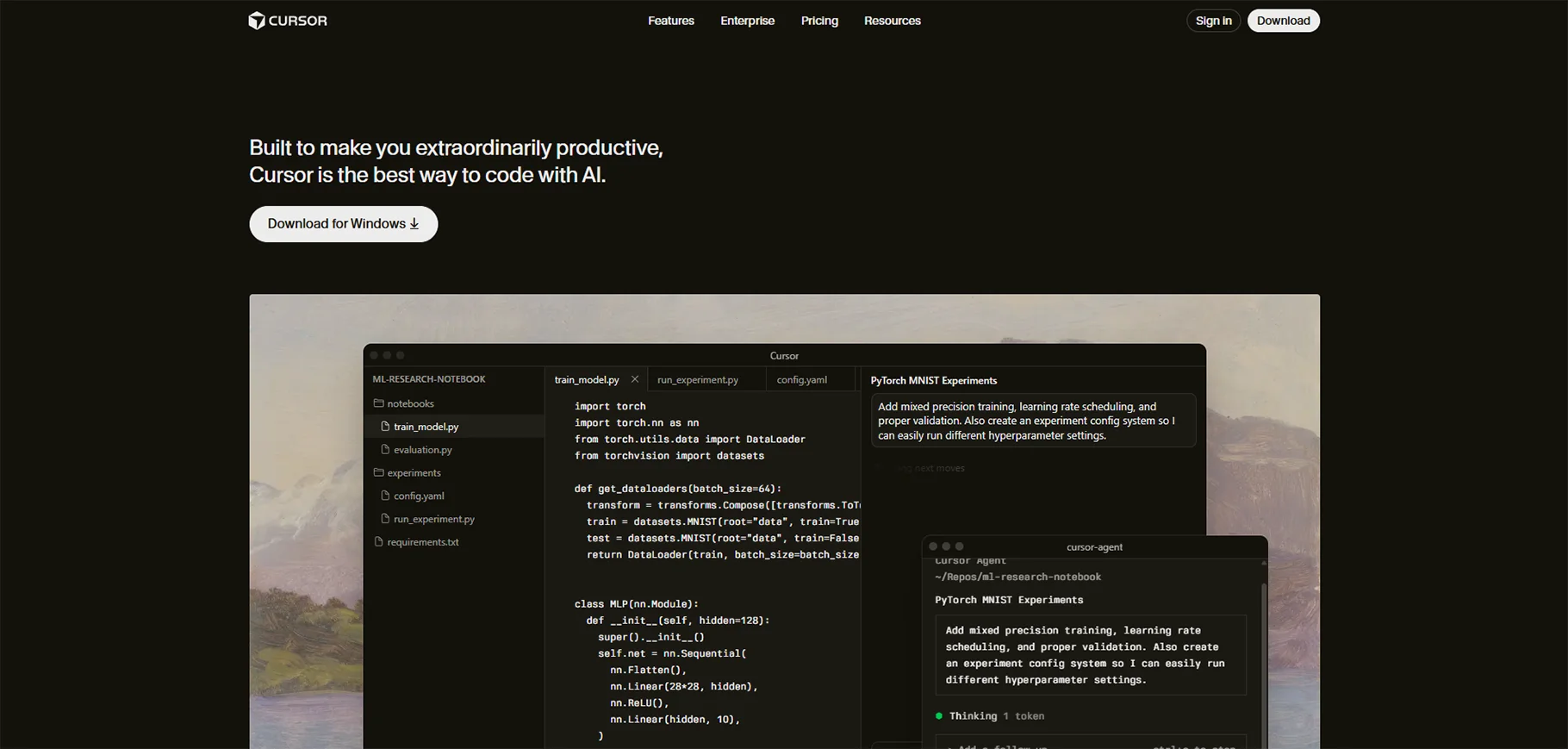Viewport: 1568px width, 749px height.
Task: Click the file icon beside evaluation.py
Action: [385, 450]
